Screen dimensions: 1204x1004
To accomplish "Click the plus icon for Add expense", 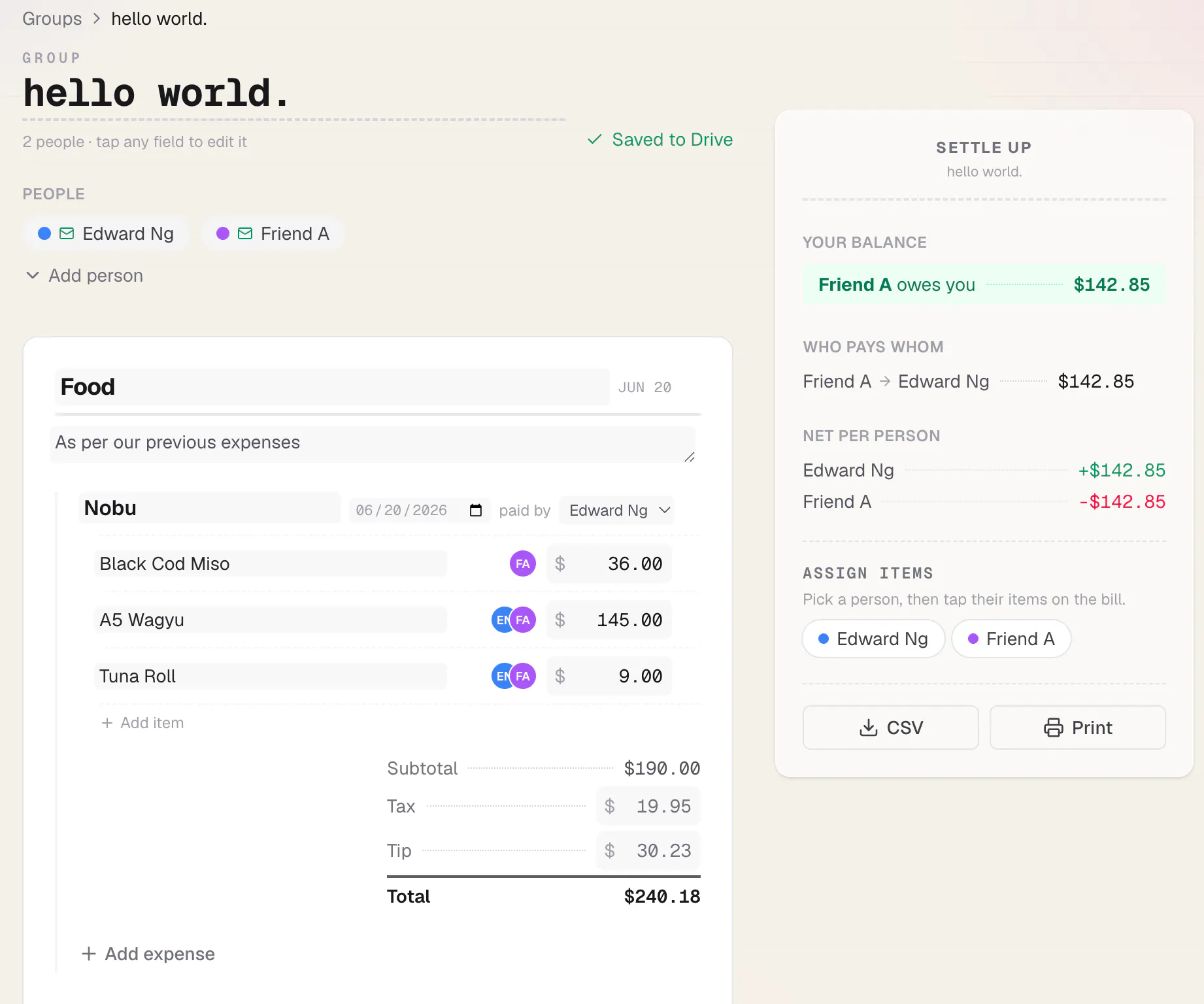I will pos(89,954).
